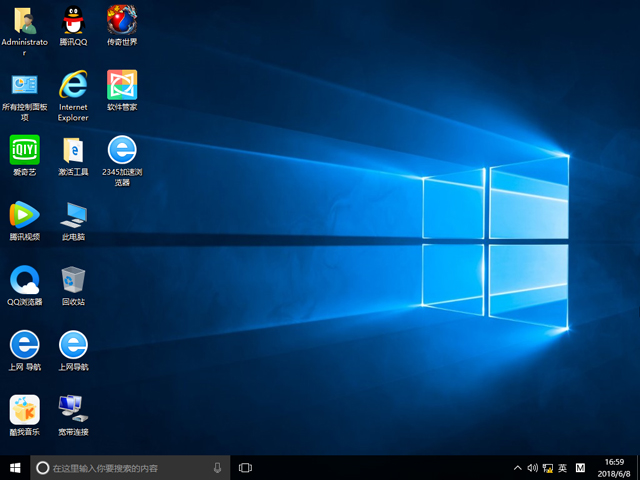Select the 2345加速浏览器 icon

click(x=122, y=150)
